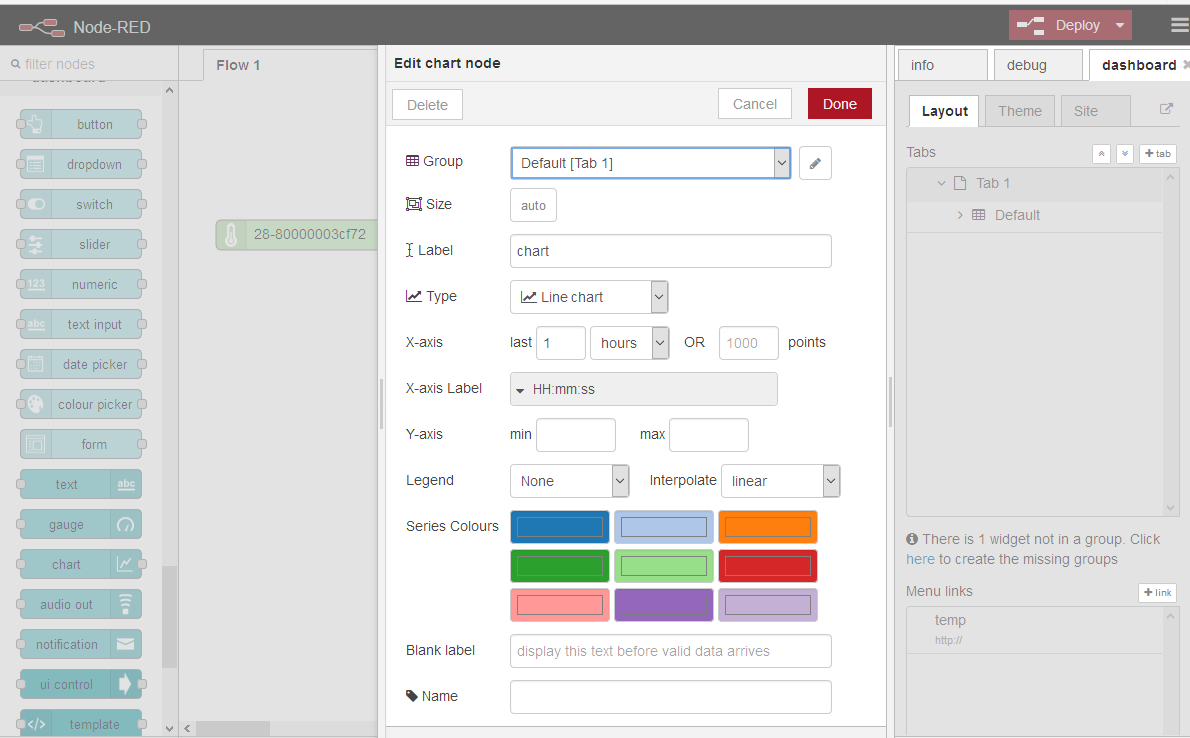
Task: Open the Layout tab in dashboard
Action: [x=944, y=111]
